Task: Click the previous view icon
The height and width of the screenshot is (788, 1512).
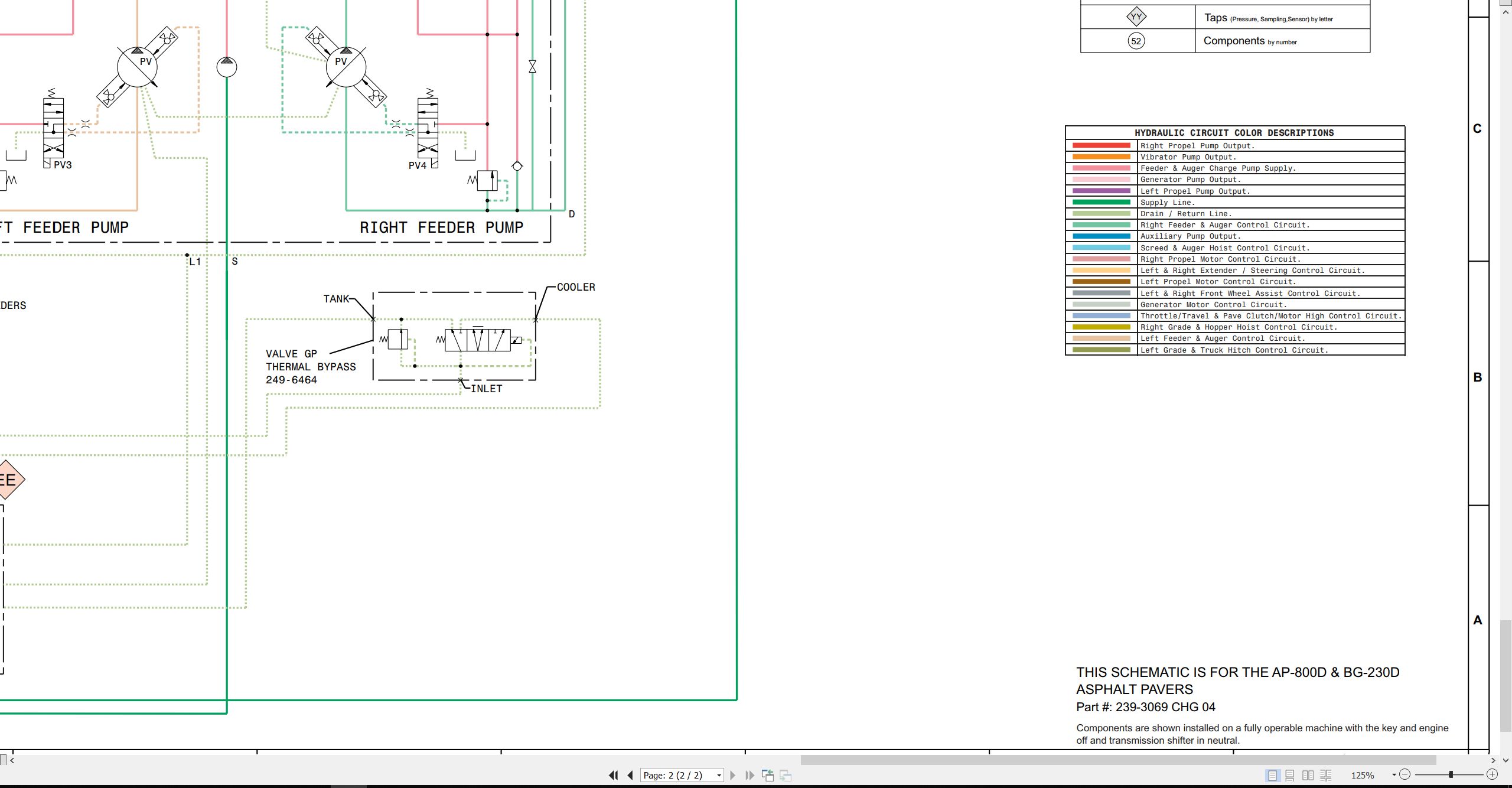Action: tap(768, 775)
